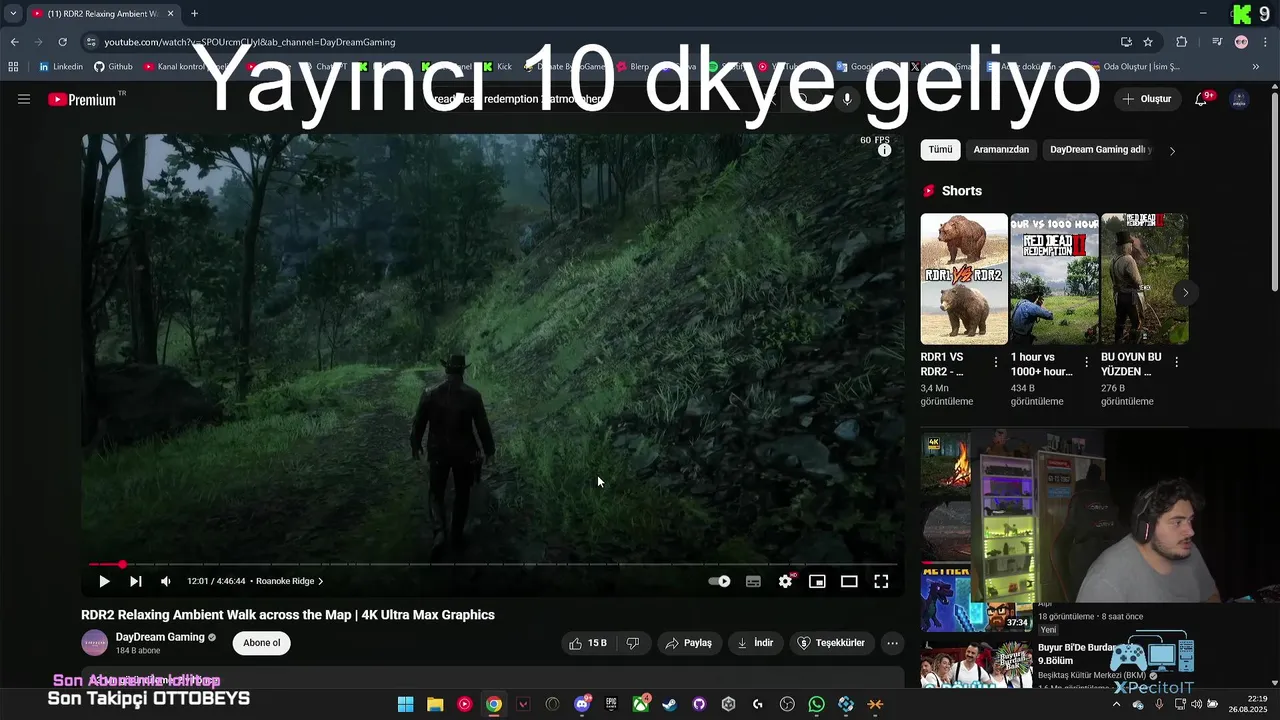The height and width of the screenshot is (720, 1280).
Task: Open a new Chrome tab
Action: coord(194,14)
